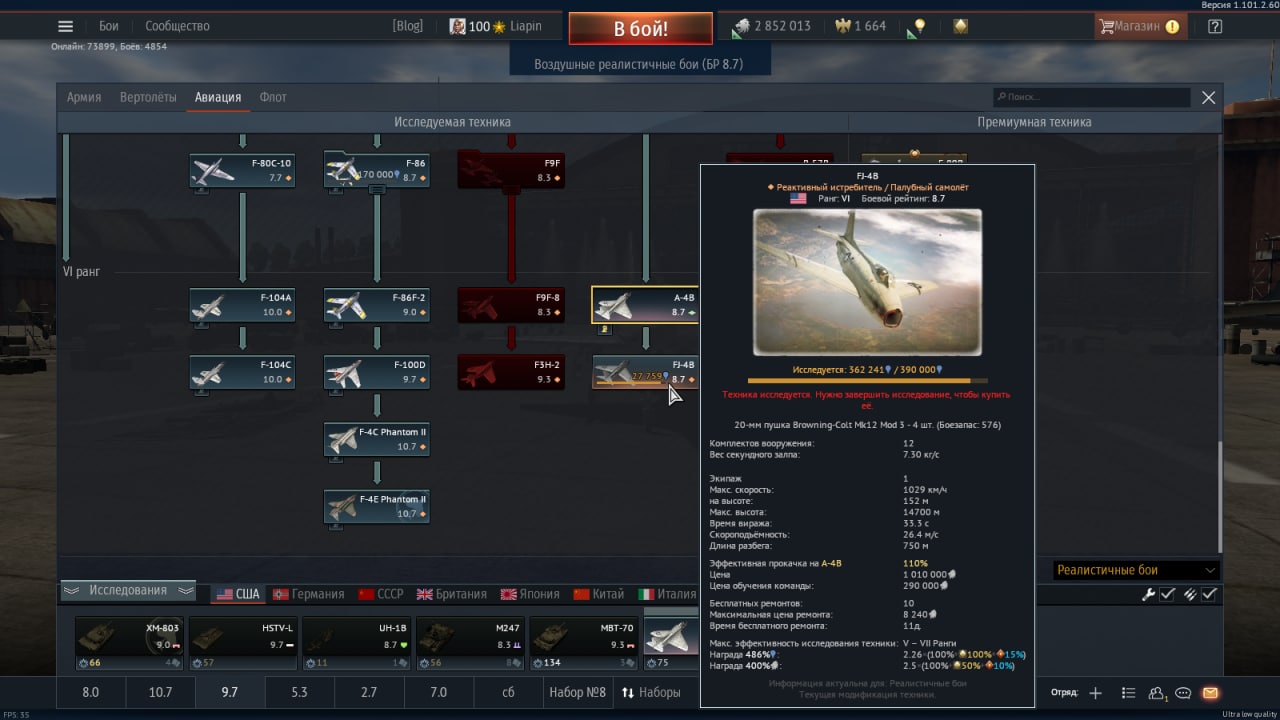
Task: Choose preset 10.7
Action: pos(160,692)
